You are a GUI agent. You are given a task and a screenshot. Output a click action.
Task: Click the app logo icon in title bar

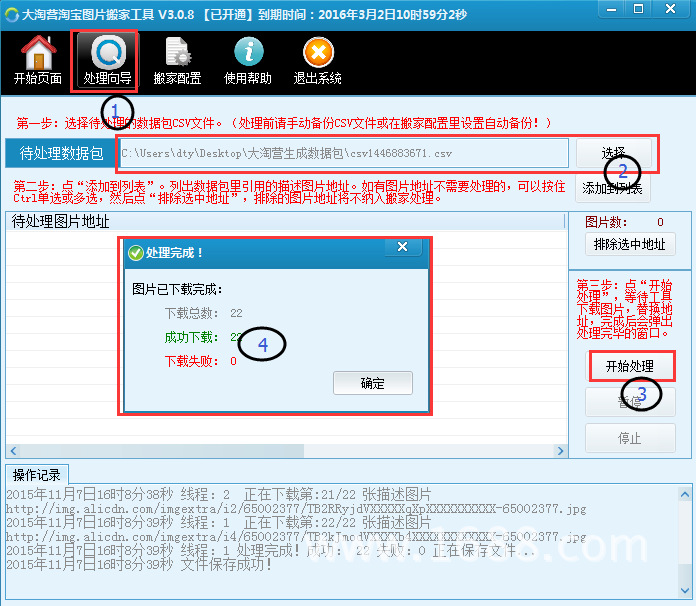pyautogui.click(x=12, y=15)
